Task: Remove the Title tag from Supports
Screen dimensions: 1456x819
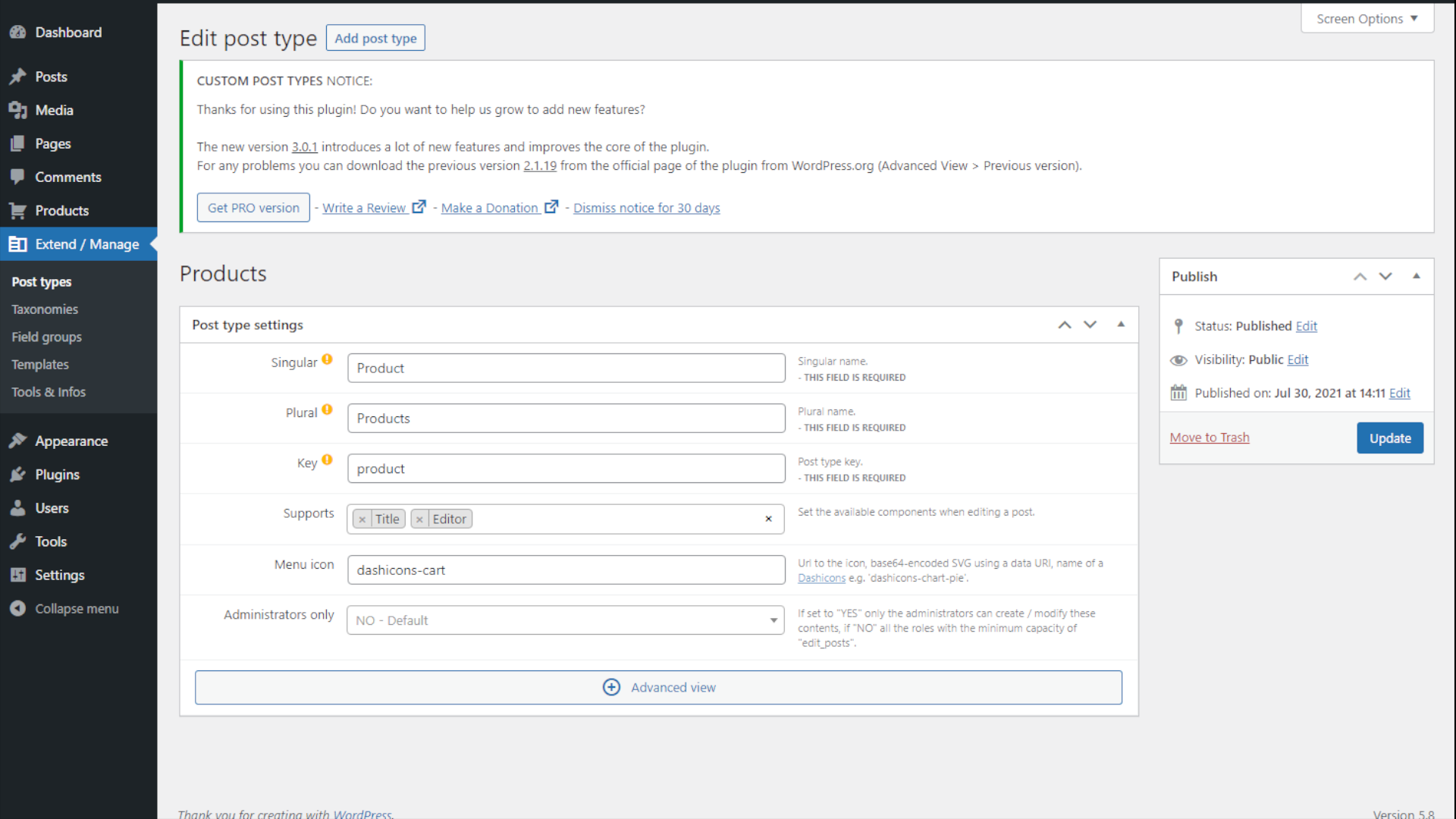Action: coord(362,519)
